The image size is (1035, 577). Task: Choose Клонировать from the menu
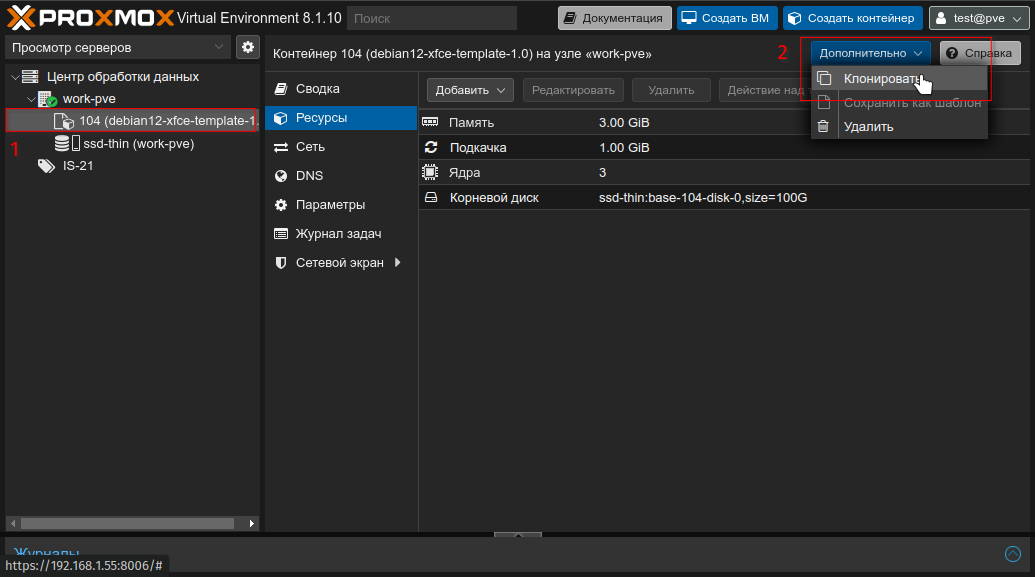pos(899,79)
